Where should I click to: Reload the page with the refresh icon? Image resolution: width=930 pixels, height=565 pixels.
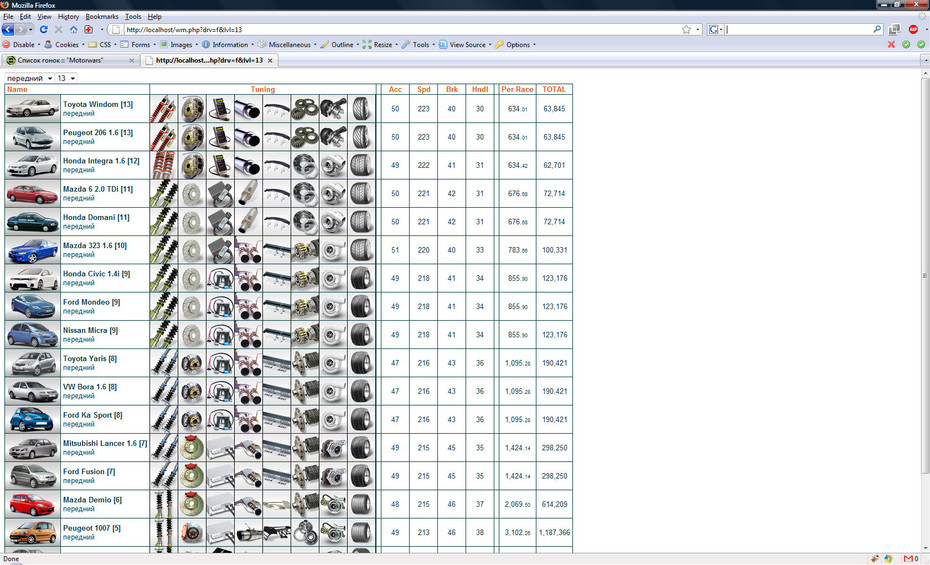(x=43, y=29)
